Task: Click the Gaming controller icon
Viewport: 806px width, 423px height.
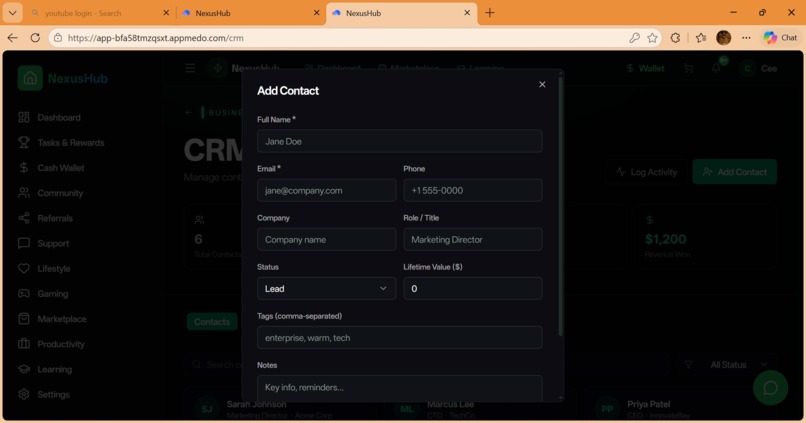Action: tap(24, 293)
